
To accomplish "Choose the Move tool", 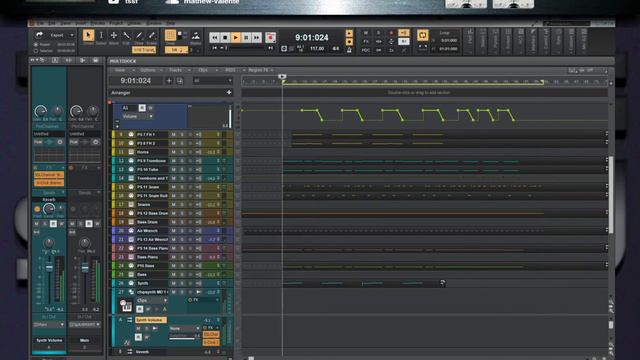I will [114, 36].
